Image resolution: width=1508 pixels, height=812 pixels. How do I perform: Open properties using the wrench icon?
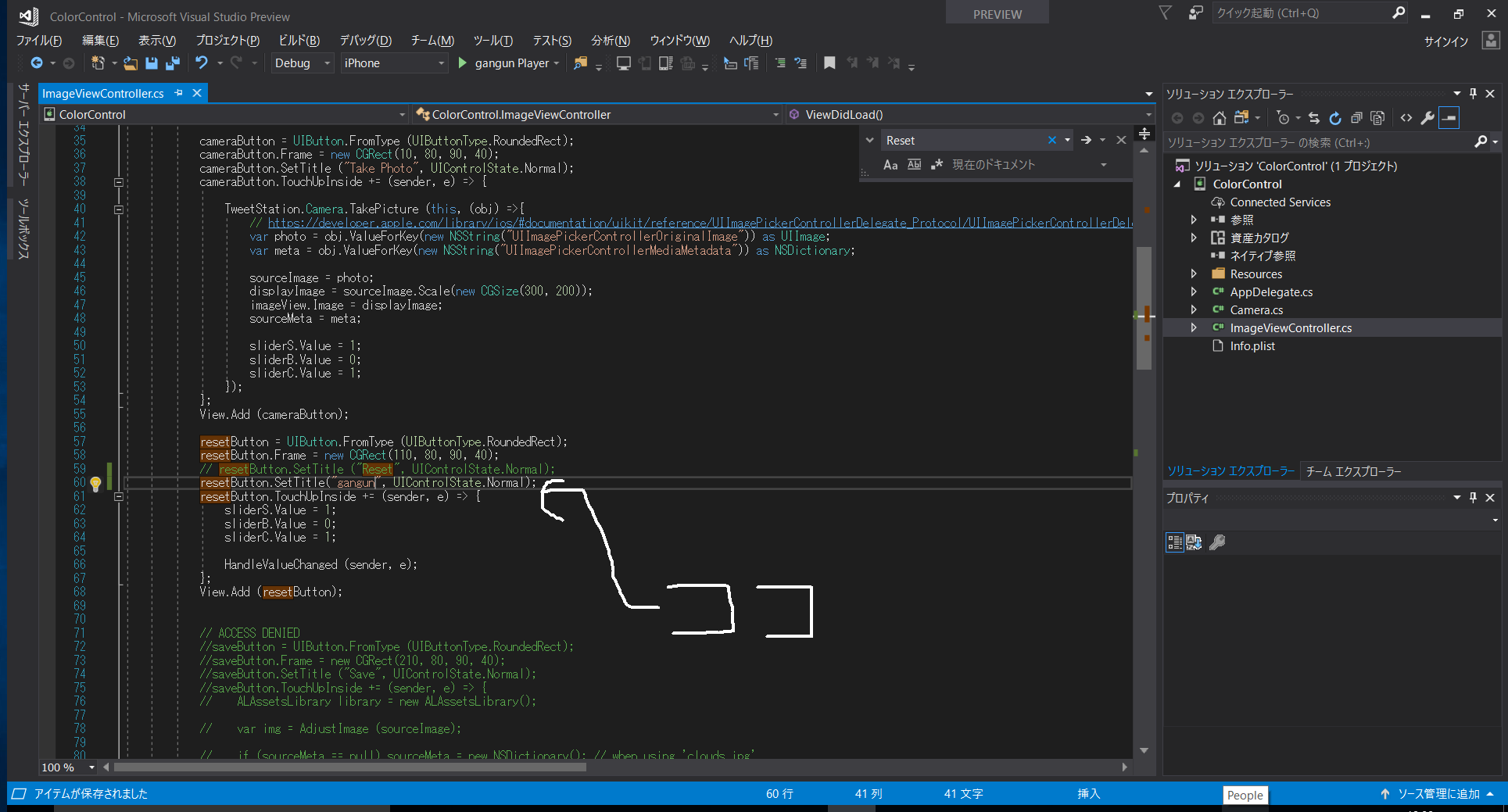pos(1428,117)
